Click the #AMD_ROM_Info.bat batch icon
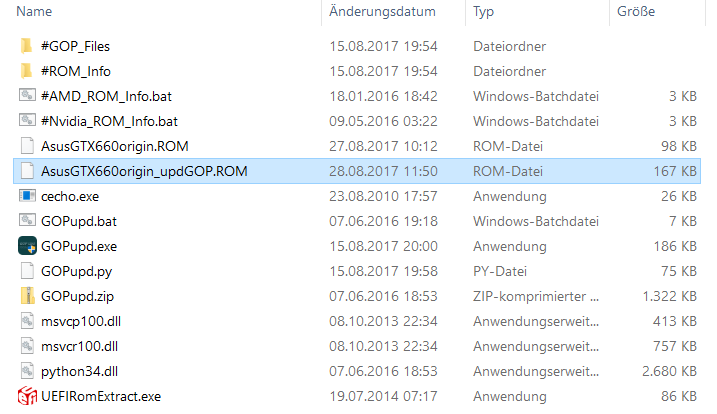The height and width of the screenshot is (414, 717). coord(27,96)
